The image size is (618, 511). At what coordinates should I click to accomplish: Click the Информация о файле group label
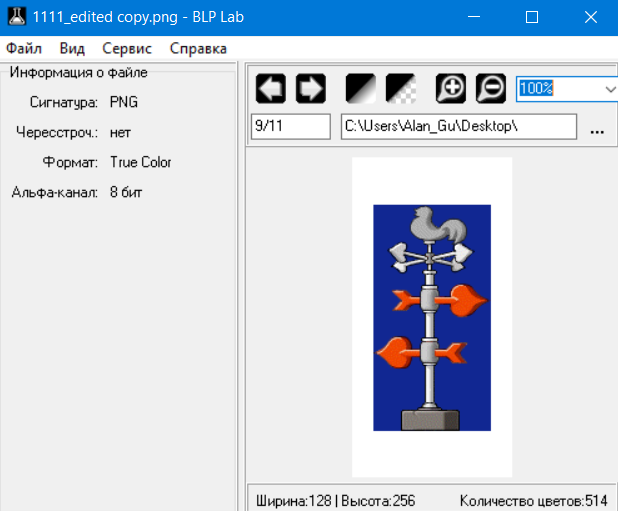point(78,72)
